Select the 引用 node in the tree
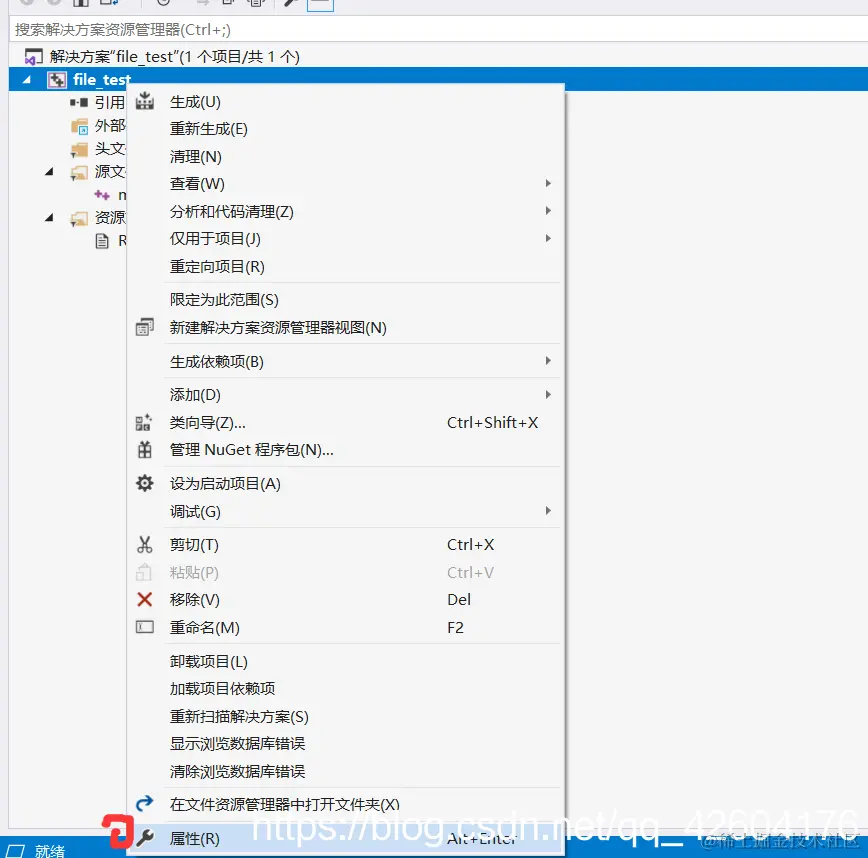The image size is (868, 858). [107, 102]
